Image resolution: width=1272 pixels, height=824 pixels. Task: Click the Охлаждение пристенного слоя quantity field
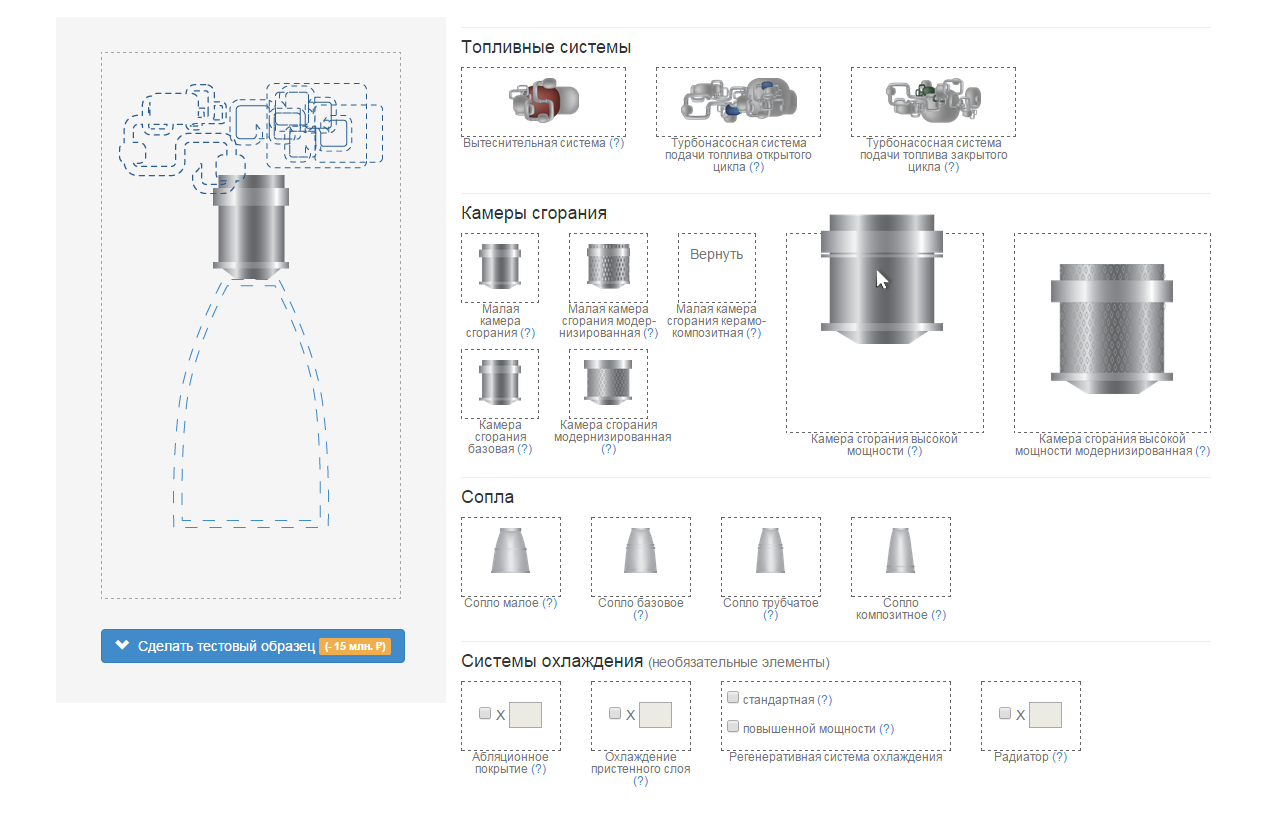pos(655,715)
